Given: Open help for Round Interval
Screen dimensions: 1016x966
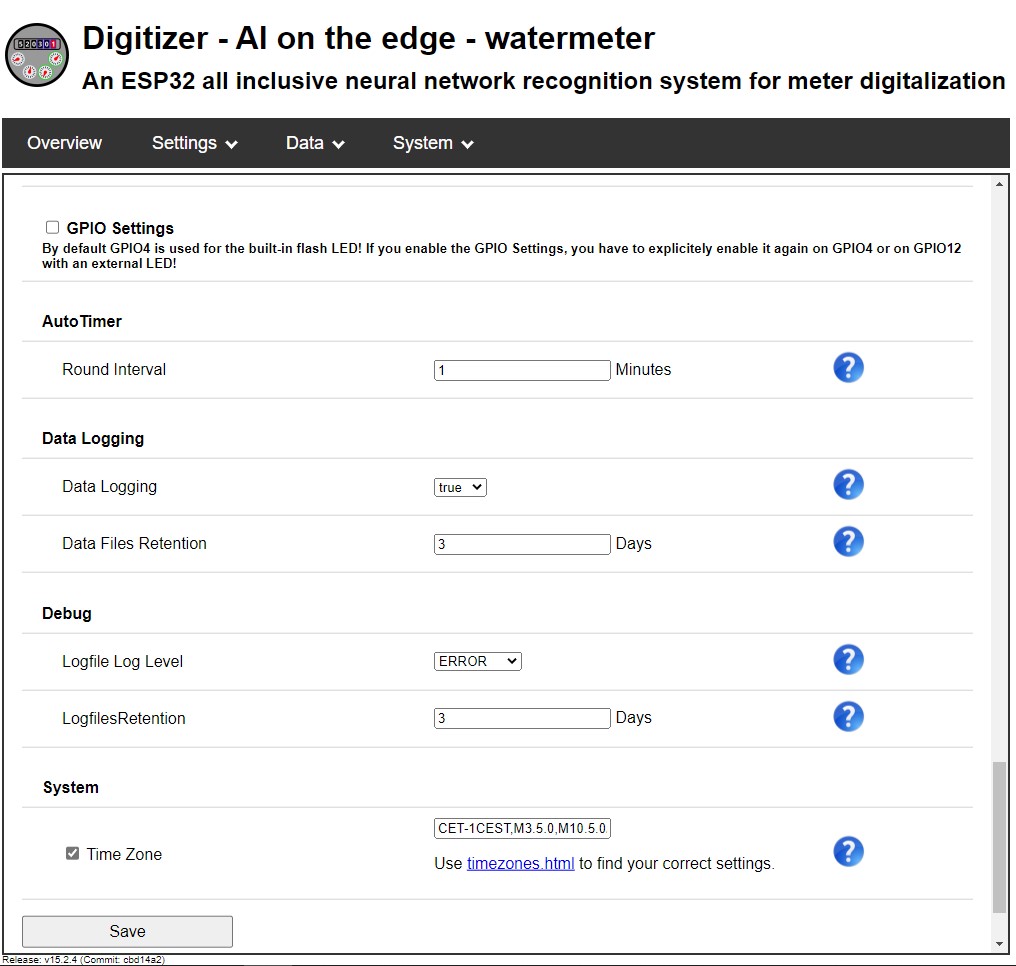Looking at the screenshot, I should click(x=848, y=368).
